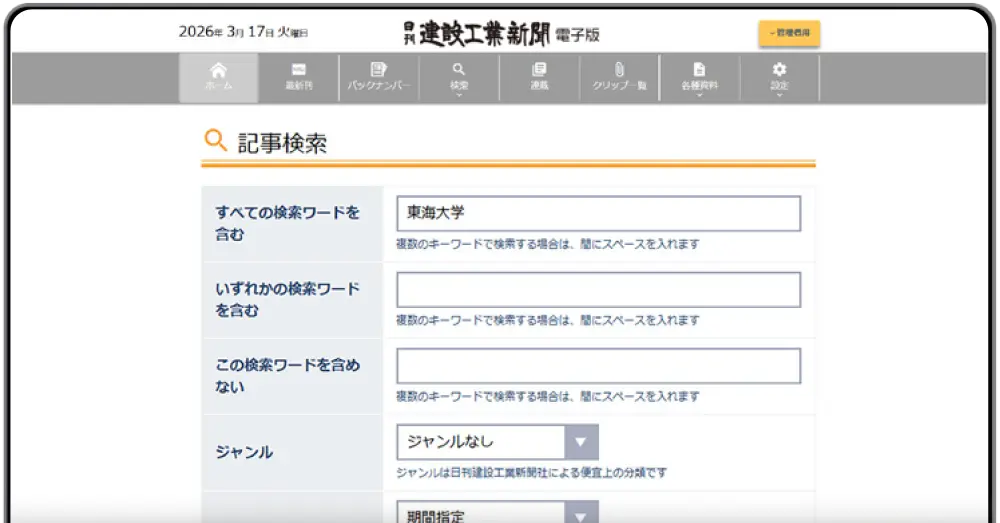
Task: Focus the いずれかの検索ワードを含む input field
Action: (598, 290)
